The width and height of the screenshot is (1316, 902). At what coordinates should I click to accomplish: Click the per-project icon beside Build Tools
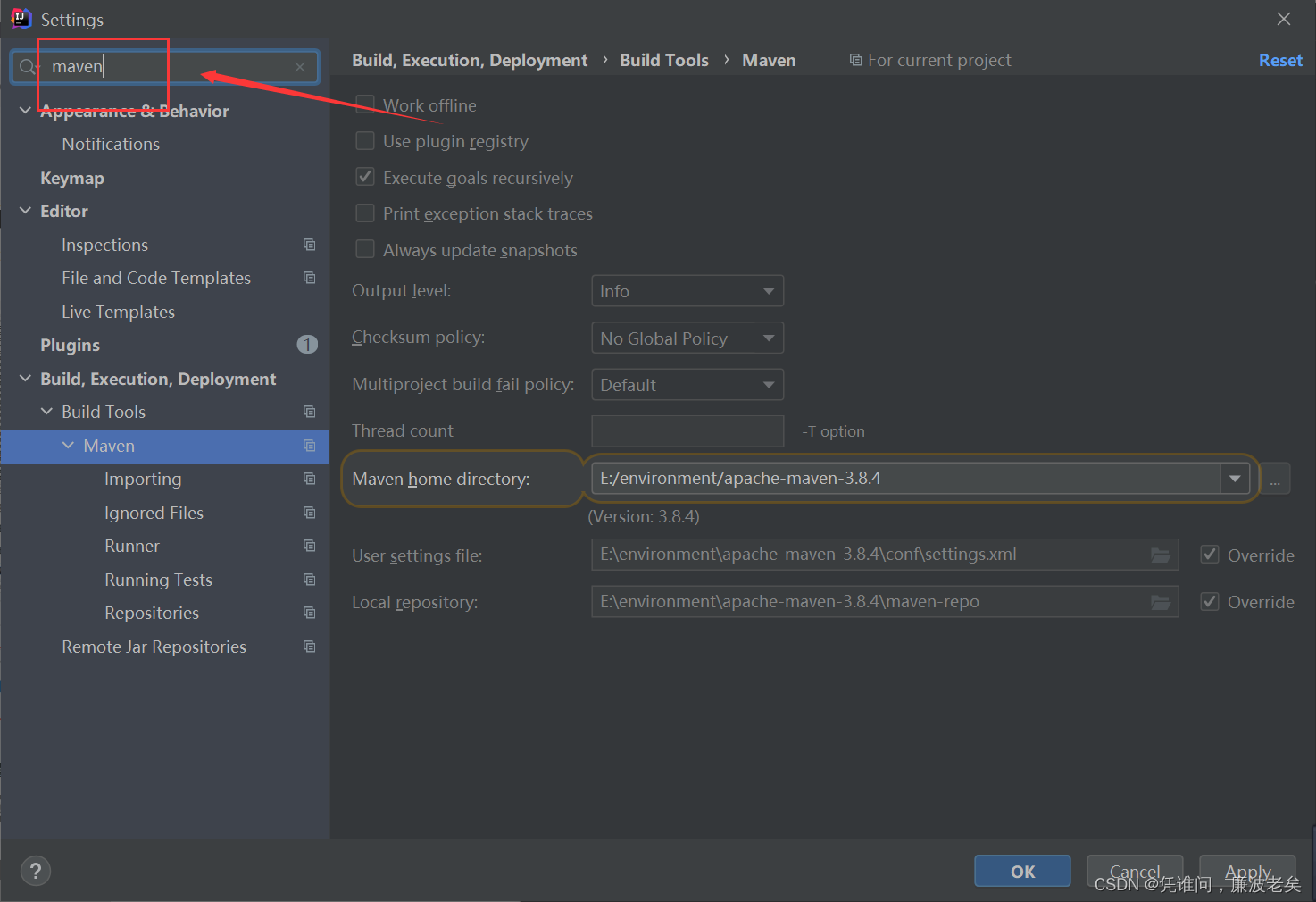click(x=309, y=412)
